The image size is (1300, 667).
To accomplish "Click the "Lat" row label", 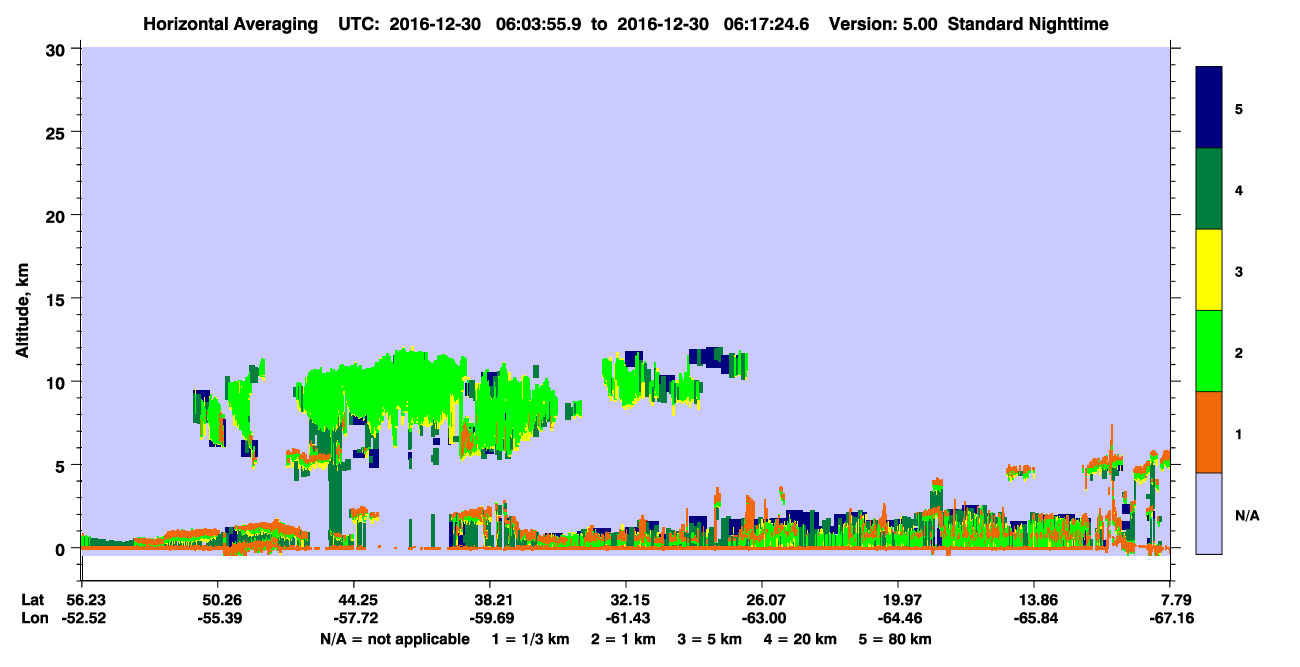I will point(32,600).
